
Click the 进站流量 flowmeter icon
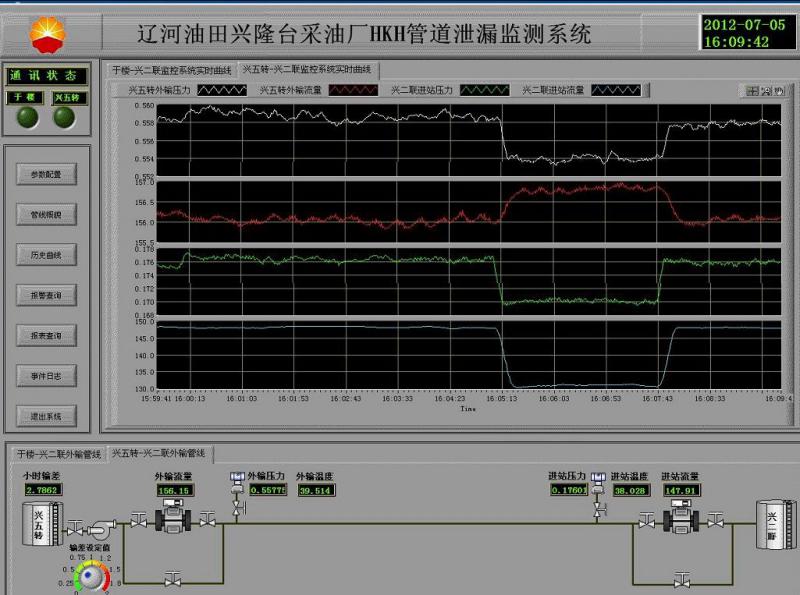[681, 516]
